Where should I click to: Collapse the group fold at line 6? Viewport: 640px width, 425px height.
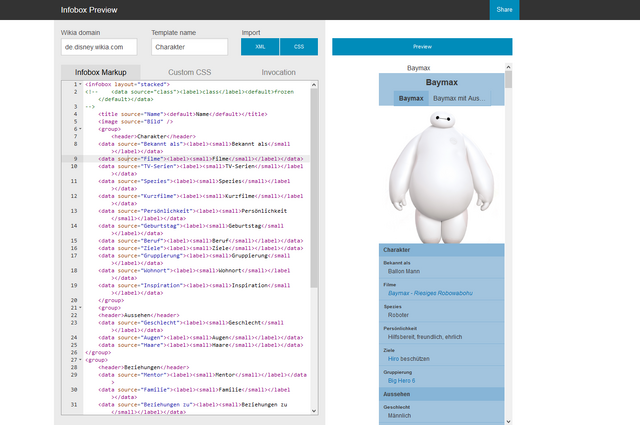tap(80, 129)
